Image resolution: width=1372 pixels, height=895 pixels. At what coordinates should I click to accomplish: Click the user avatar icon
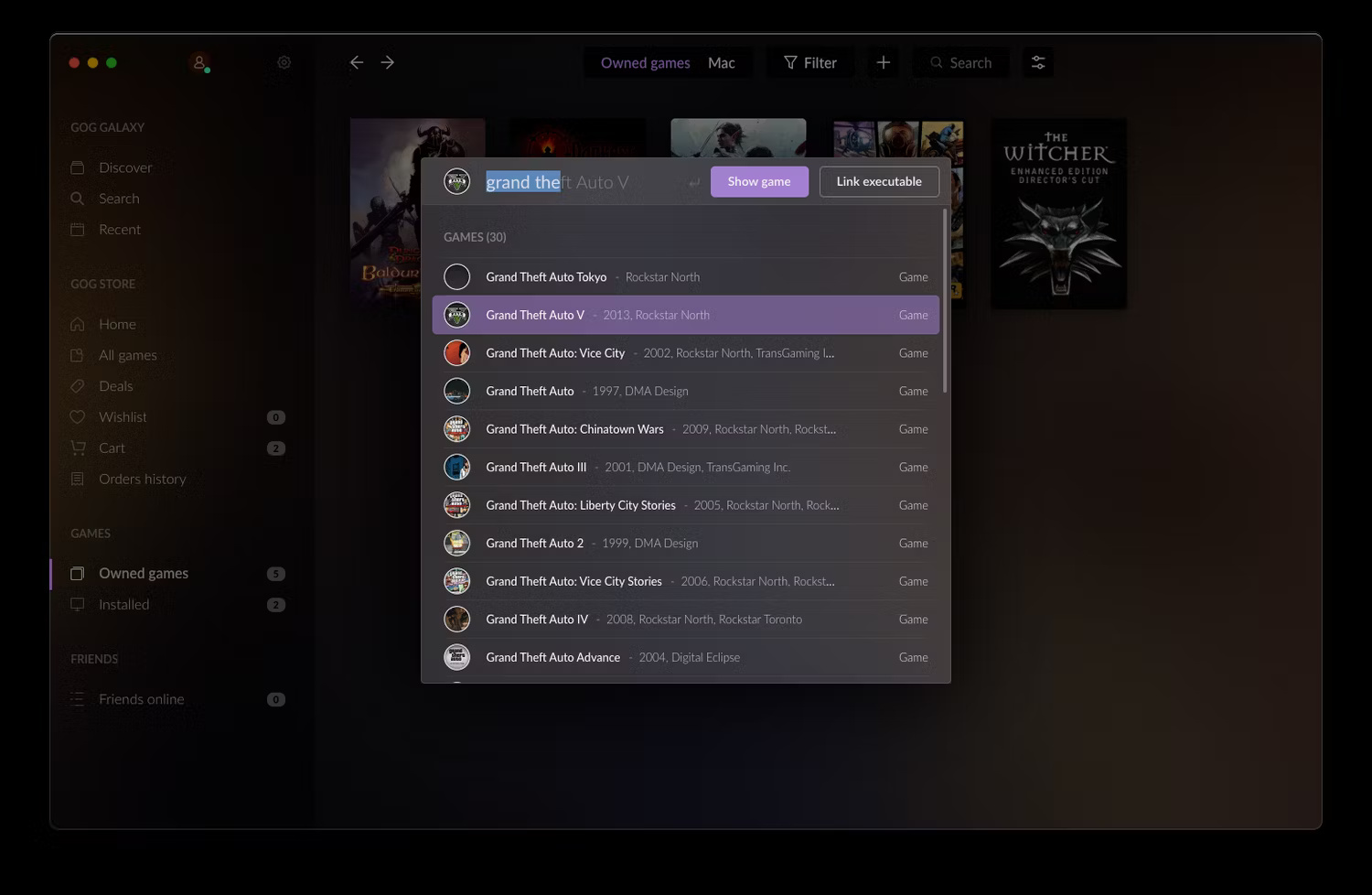(199, 62)
